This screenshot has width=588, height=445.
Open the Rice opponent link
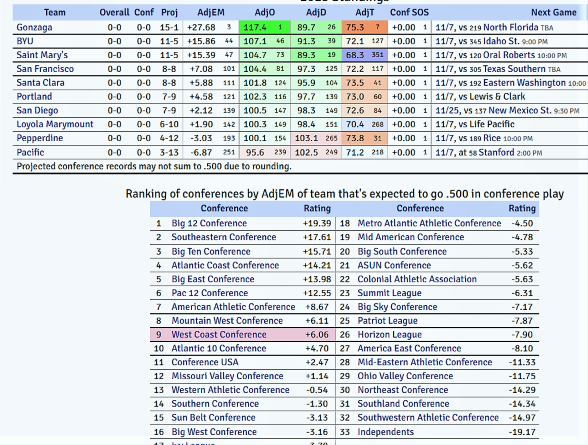click(492, 138)
